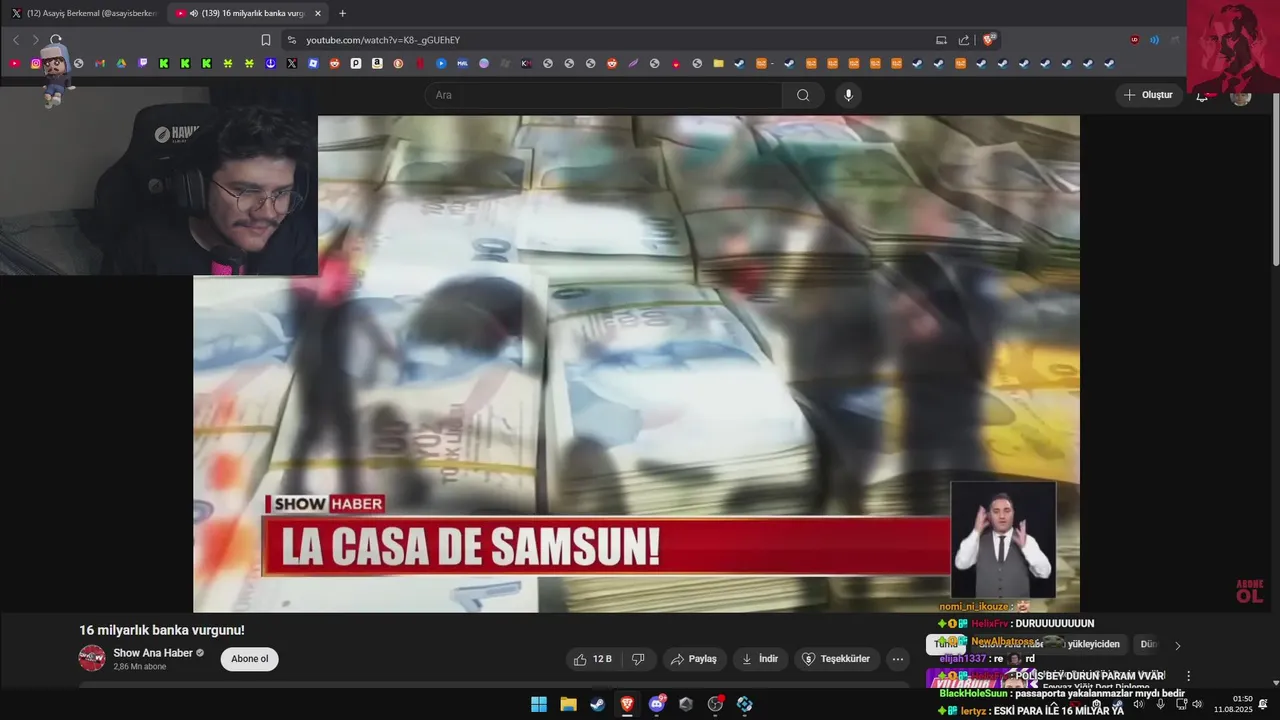Click the video player to pause
Viewport: 1280px width, 720px height.
636,364
